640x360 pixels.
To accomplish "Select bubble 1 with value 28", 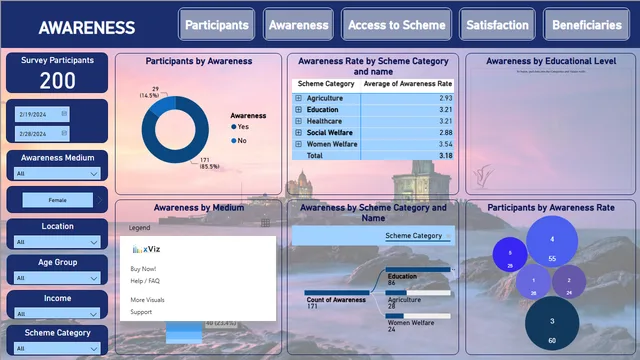I will 533,282.
